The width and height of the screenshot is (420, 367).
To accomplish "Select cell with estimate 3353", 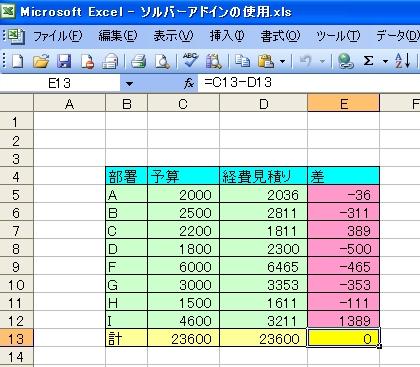I will click(x=263, y=284).
